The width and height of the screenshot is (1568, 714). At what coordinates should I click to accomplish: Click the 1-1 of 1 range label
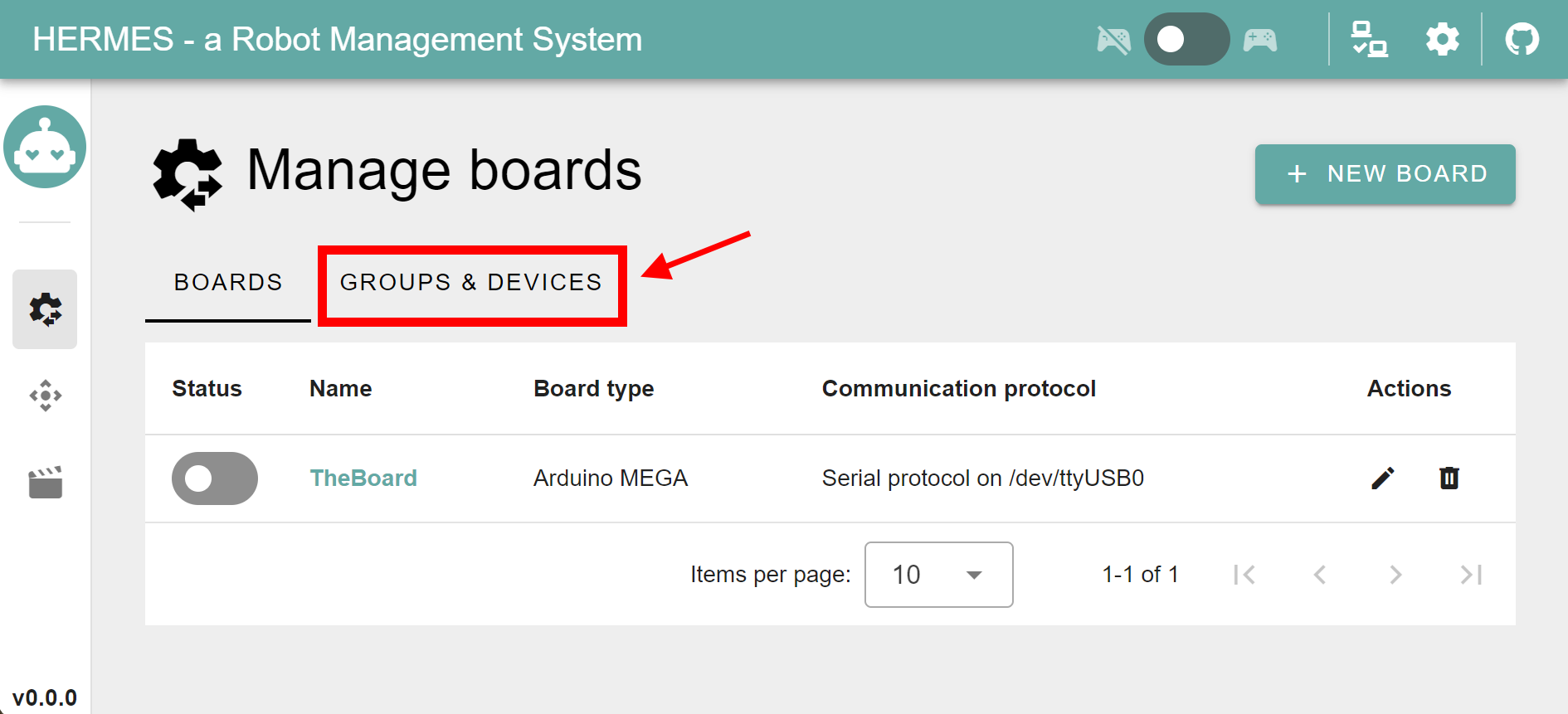click(1140, 575)
